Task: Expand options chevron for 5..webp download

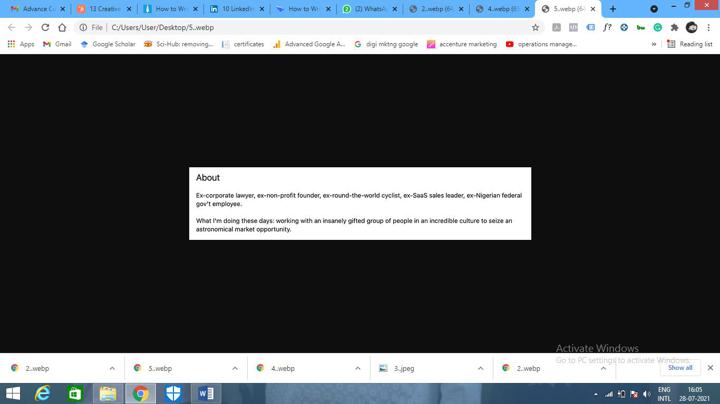Action: [235, 368]
